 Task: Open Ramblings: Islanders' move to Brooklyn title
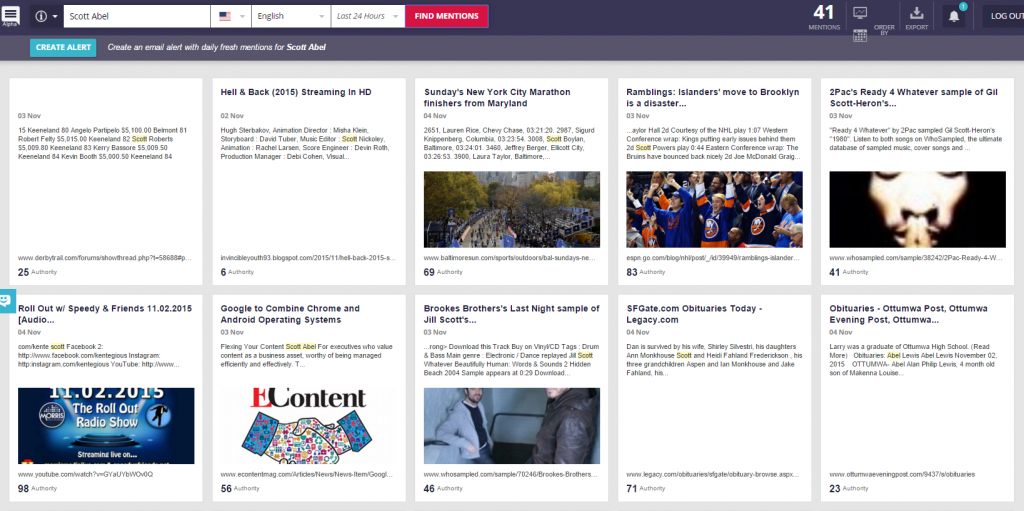(712, 97)
